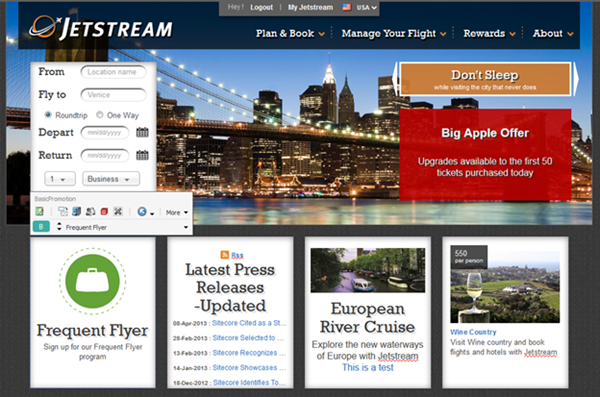Open the Return date calendar icon

(142, 155)
